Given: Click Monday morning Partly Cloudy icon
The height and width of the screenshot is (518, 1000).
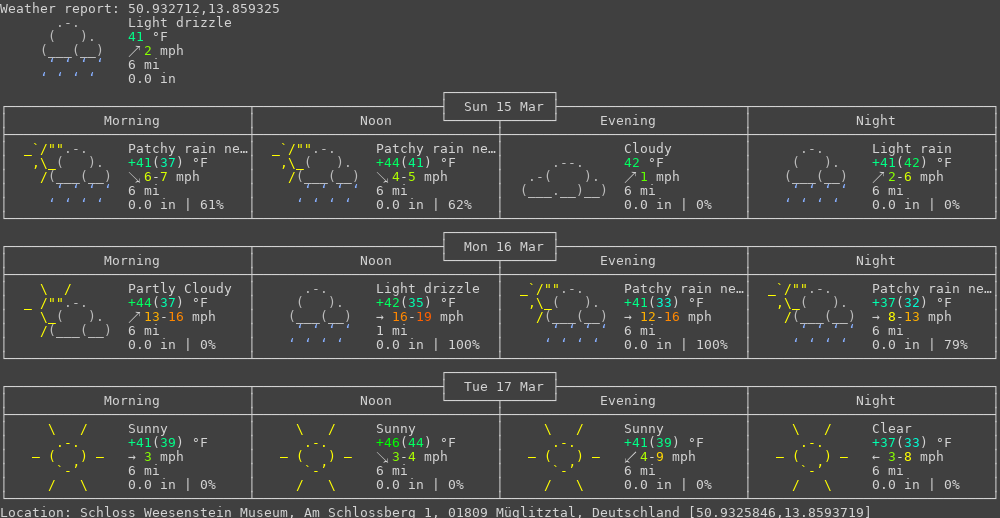Looking at the screenshot, I should (68, 312).
